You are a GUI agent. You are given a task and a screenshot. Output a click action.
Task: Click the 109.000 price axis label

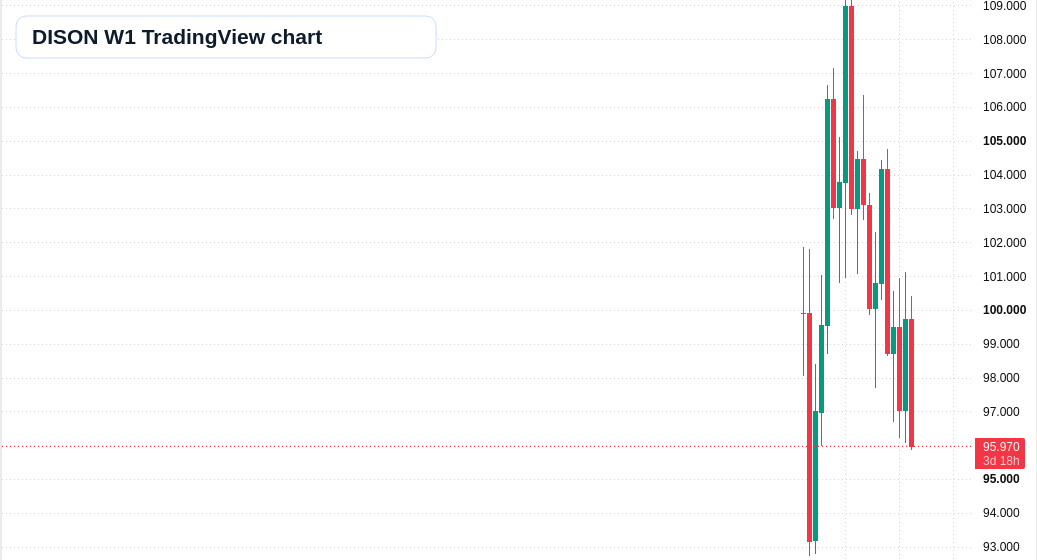1004,6
